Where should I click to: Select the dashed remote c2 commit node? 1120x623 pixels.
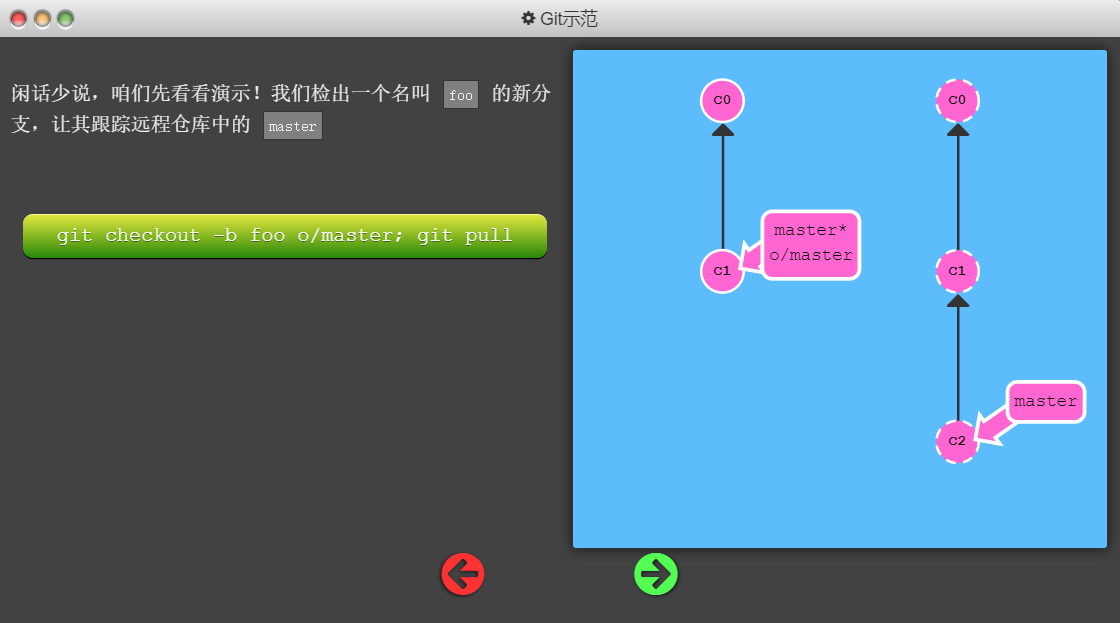tap(957, 441)
